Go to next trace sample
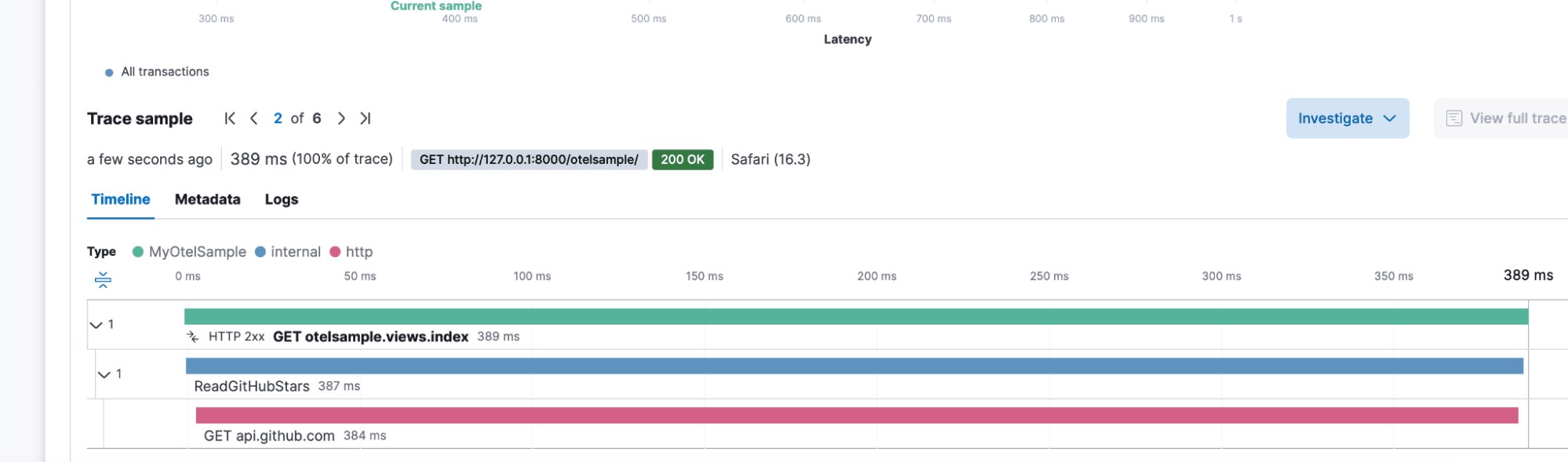The height and width of the screenshot is (462, 1568). [x=341, y=118]
